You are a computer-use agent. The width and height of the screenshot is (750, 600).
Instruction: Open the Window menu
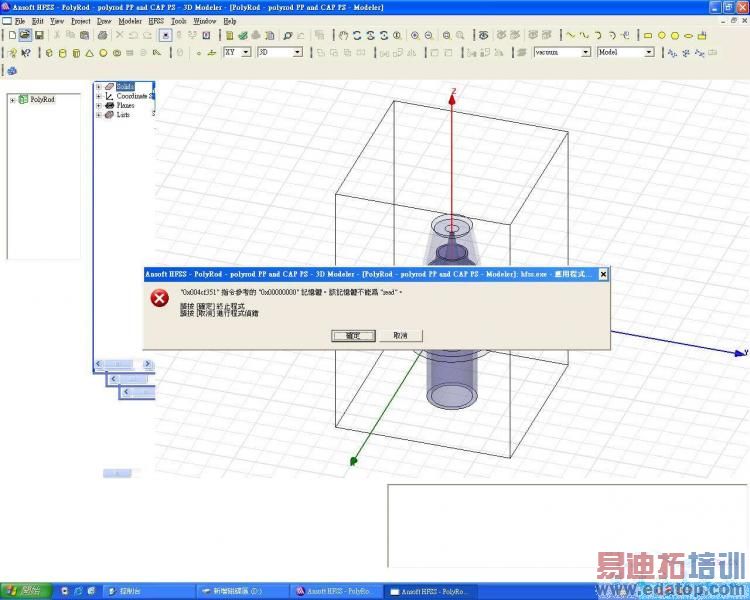[x=205, y=21]
